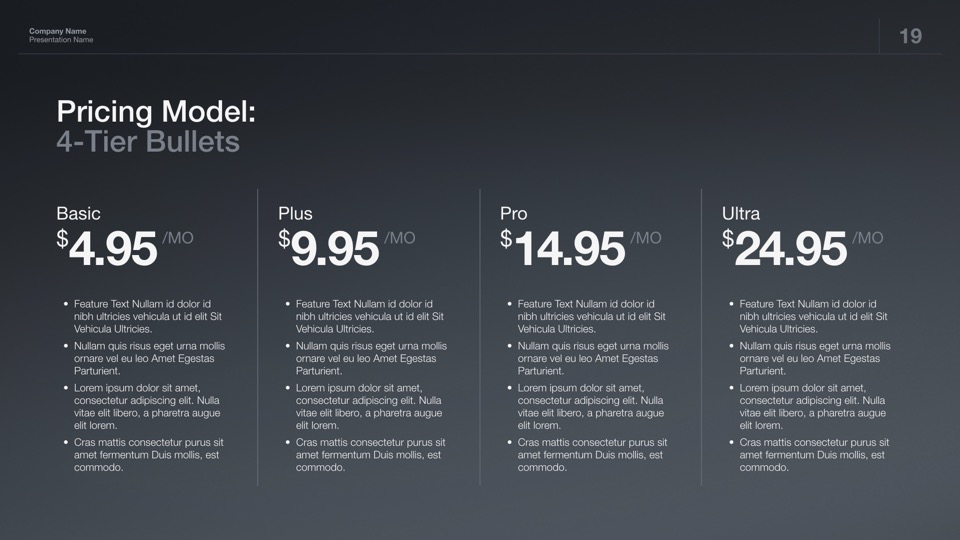Image resolution: width=960 pixels, height=540 pixels.
Task: Click the /MO label beside 4.95
Action: point(178,238)
